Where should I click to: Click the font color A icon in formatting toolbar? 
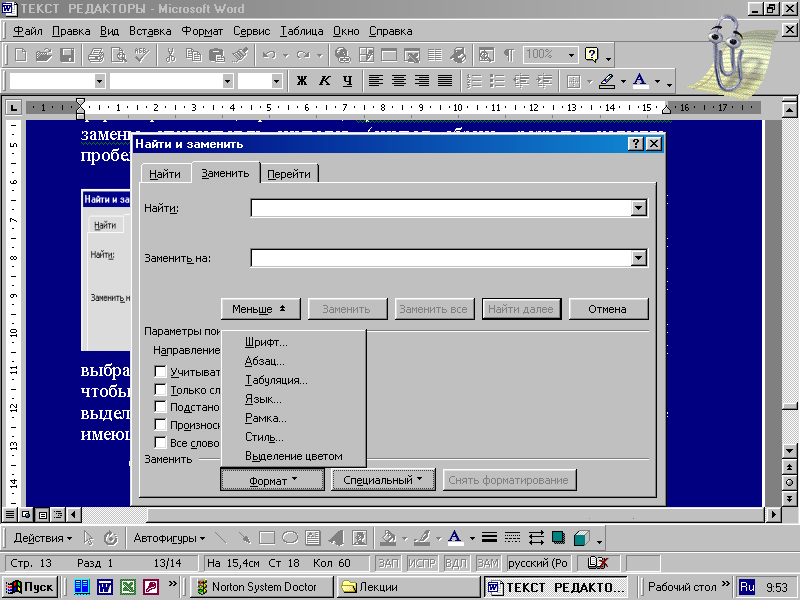640,81
